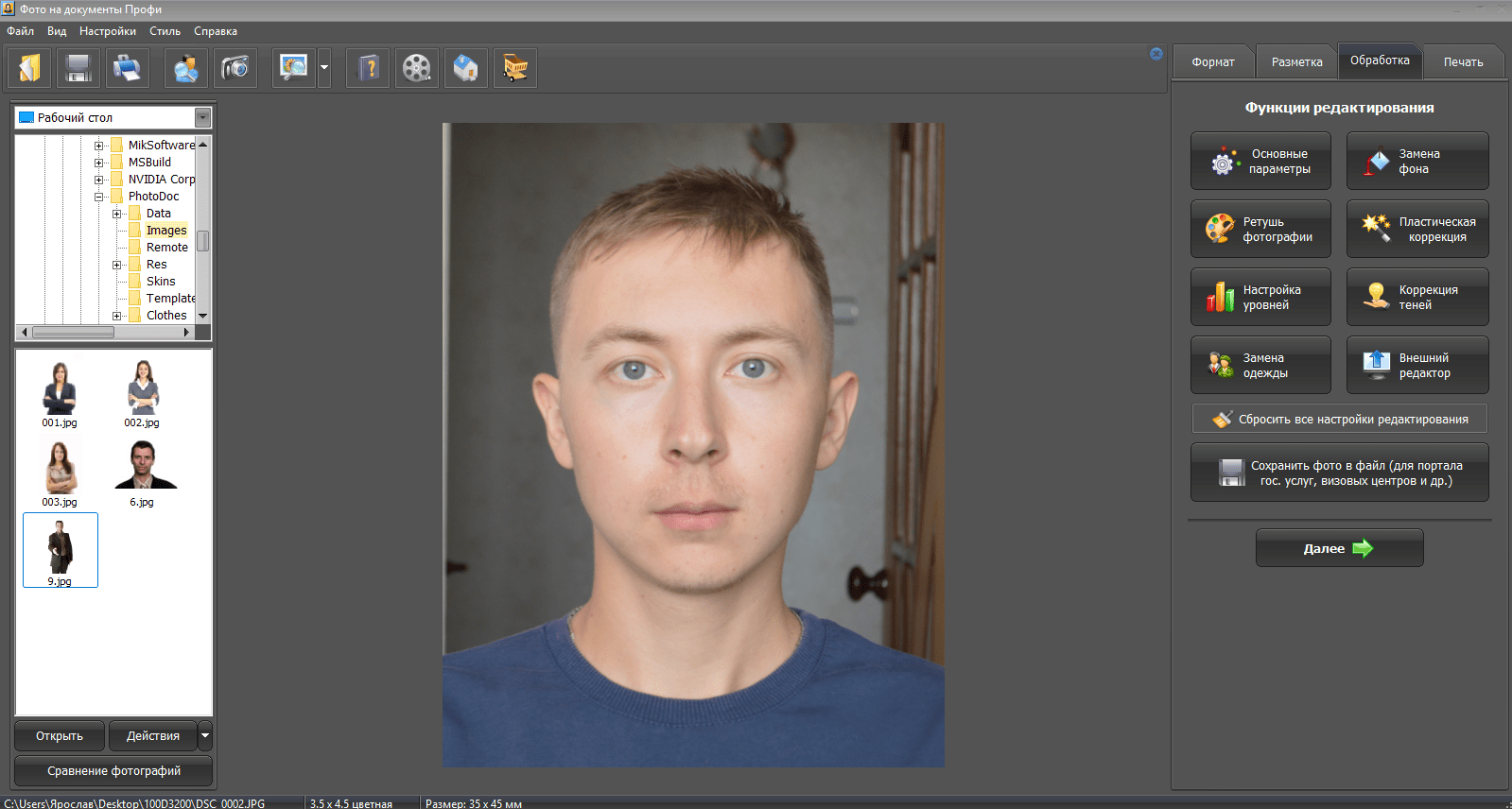Expand the MSBuild tree node
Screen dimensions: 1512x809
tap(98, 163)
